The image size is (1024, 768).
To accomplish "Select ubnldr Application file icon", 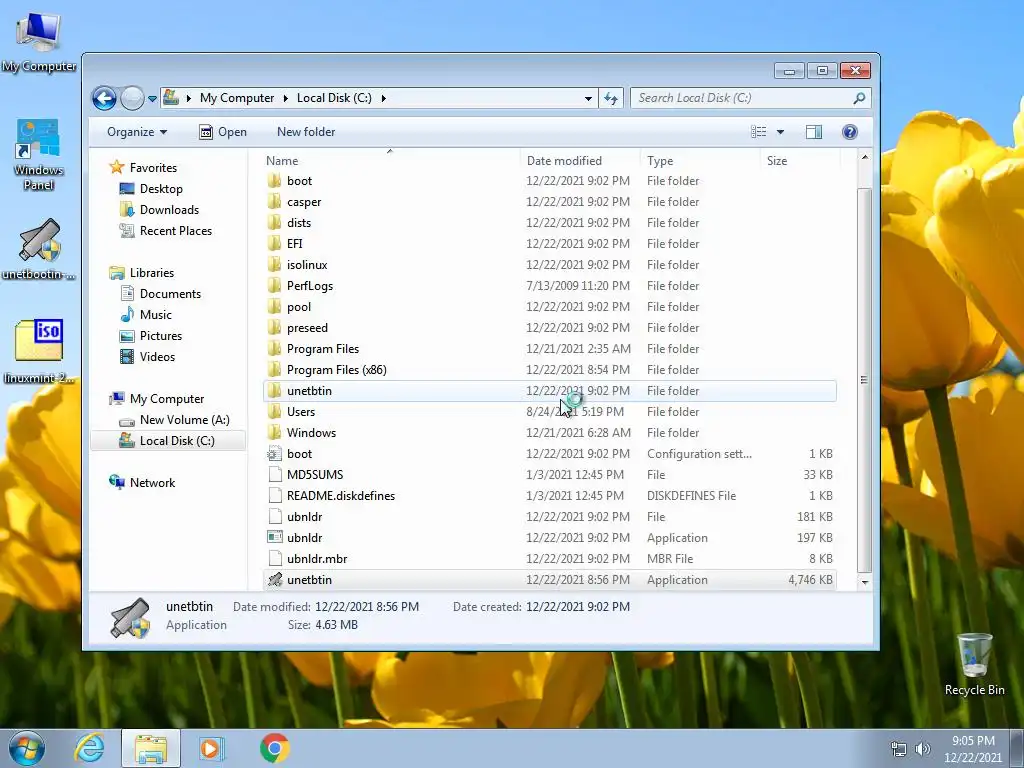I will click(x=275, y=537).
